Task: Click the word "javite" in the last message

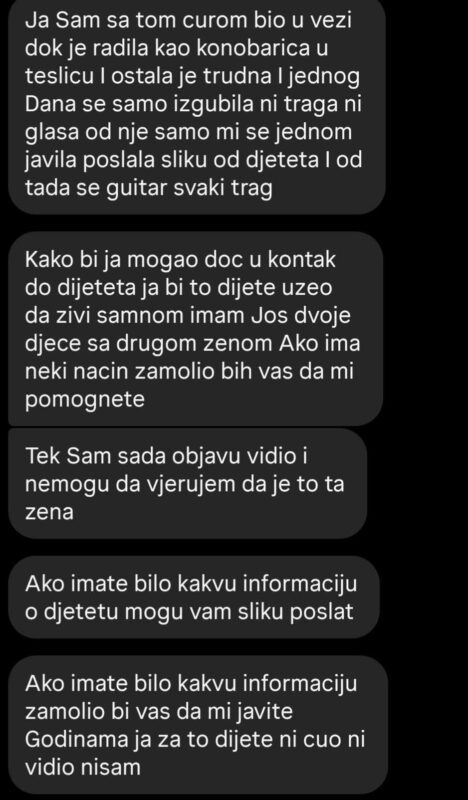Action: pyautogui.click(x=263, y=711)
